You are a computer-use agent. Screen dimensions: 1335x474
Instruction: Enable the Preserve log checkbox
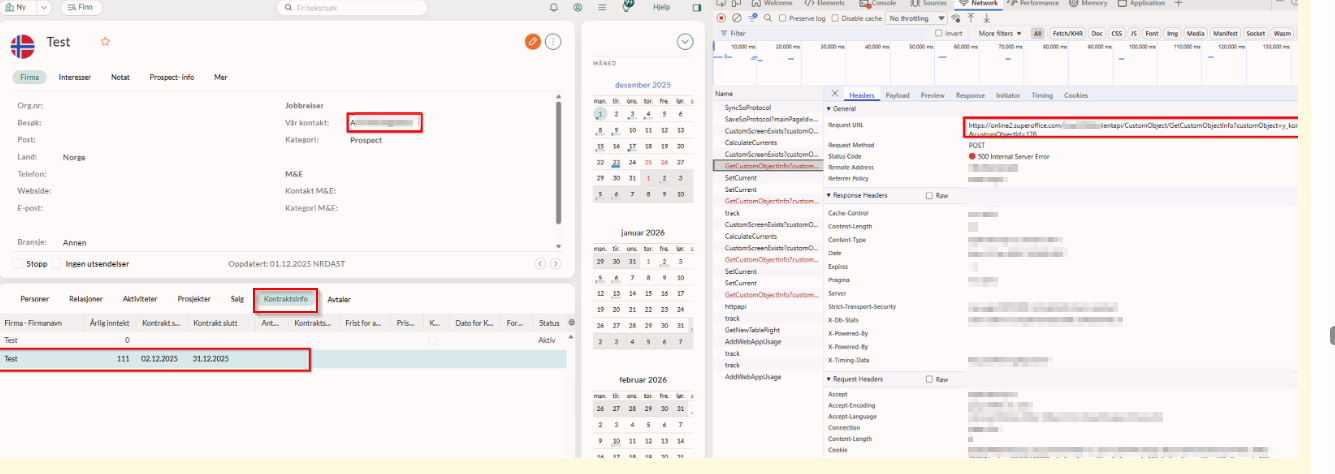click(x=784, y=18)
